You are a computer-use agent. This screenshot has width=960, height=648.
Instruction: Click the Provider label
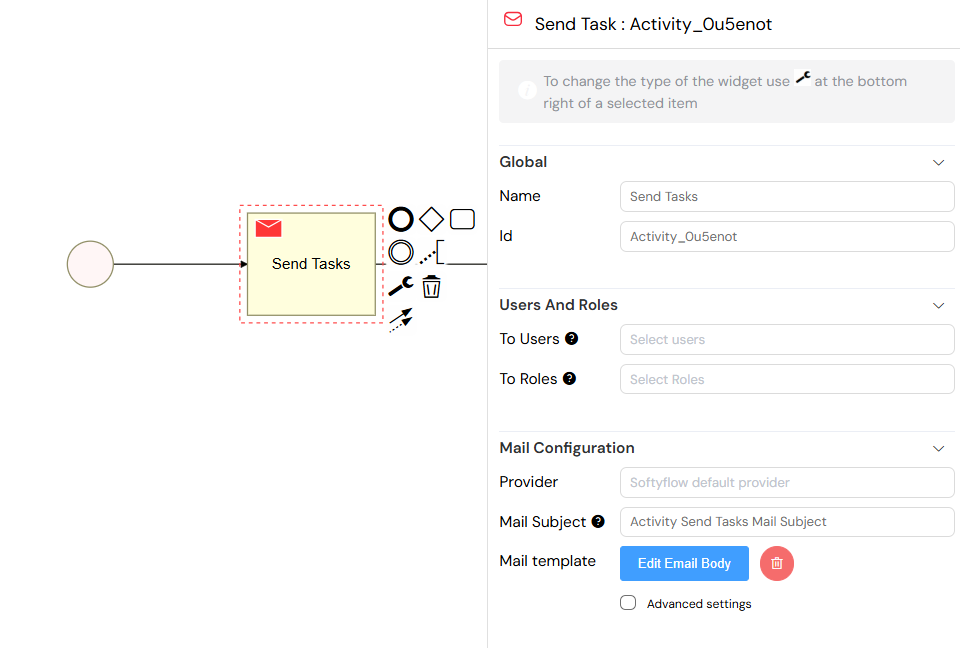pyautogui.click(x=528, y=482)
